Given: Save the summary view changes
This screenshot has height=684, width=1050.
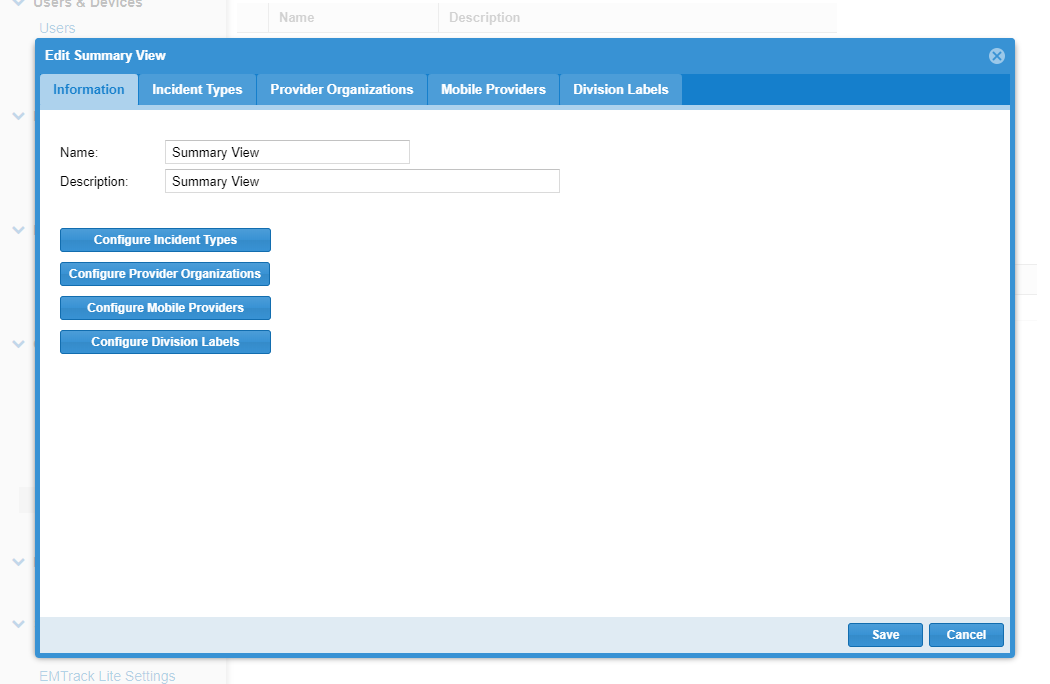Looking at the screenshot, I should point(885,634).
